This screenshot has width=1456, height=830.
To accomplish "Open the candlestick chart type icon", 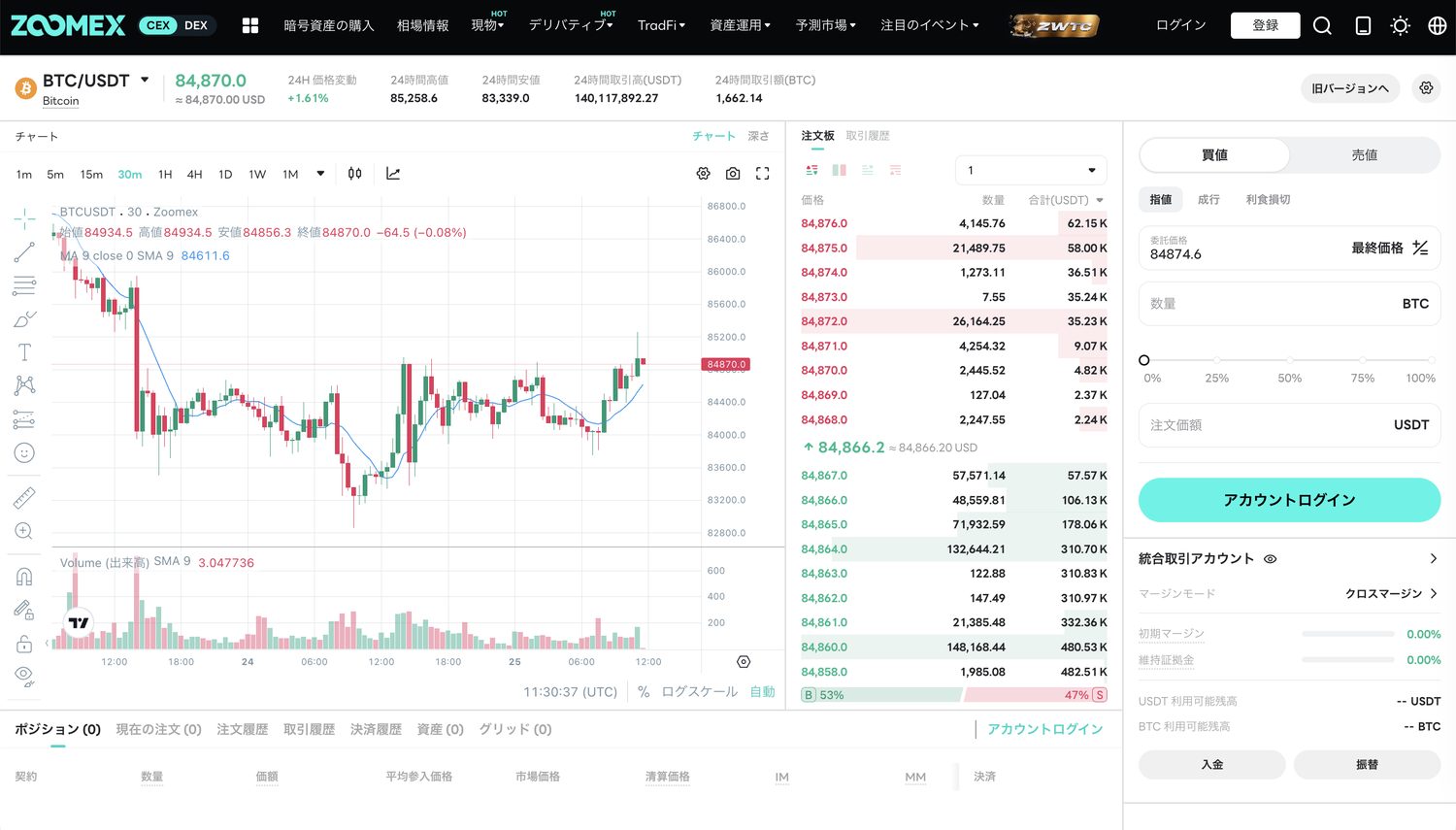I will point(355,174).
